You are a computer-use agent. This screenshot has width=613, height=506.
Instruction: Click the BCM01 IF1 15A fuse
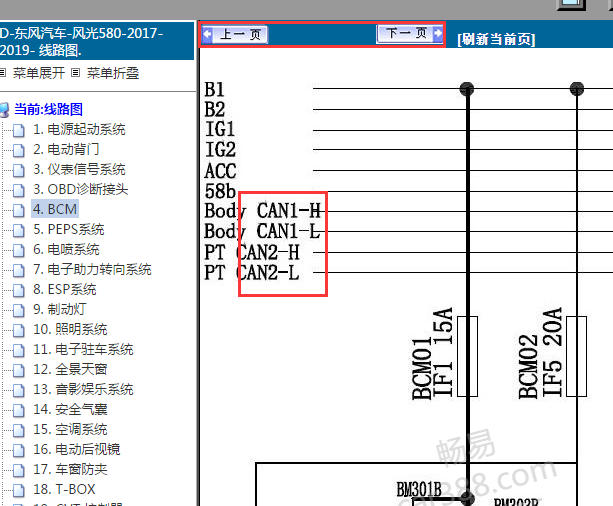[468, 356]
